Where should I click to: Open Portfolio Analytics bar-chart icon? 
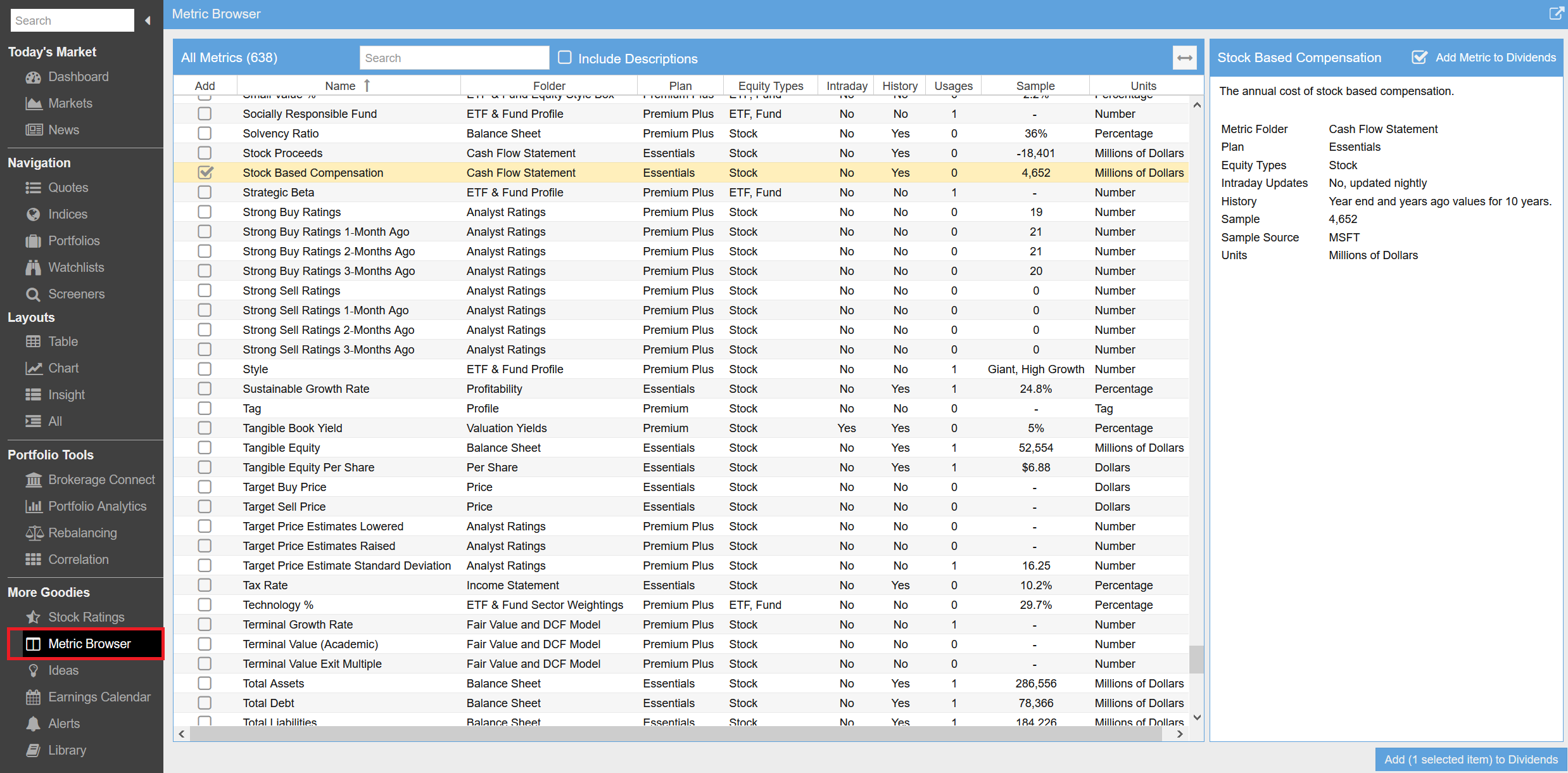pyautogui.click(x=33, y=506)
